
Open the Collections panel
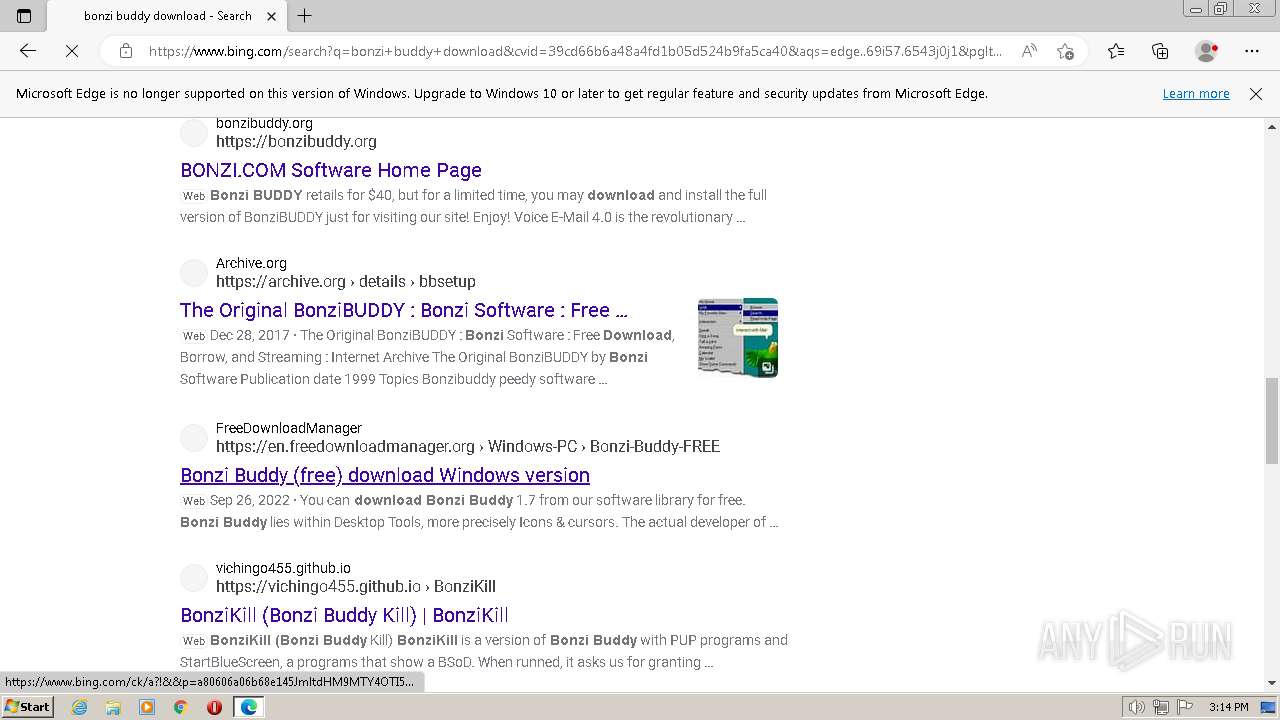pyautogui.click(x=1160, y=51)
